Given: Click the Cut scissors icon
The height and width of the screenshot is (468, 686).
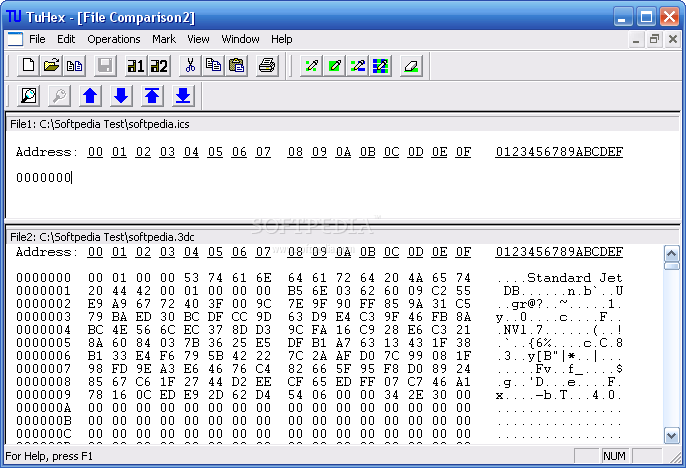Looking at the screenshot, I should click(x=190, y=66).
